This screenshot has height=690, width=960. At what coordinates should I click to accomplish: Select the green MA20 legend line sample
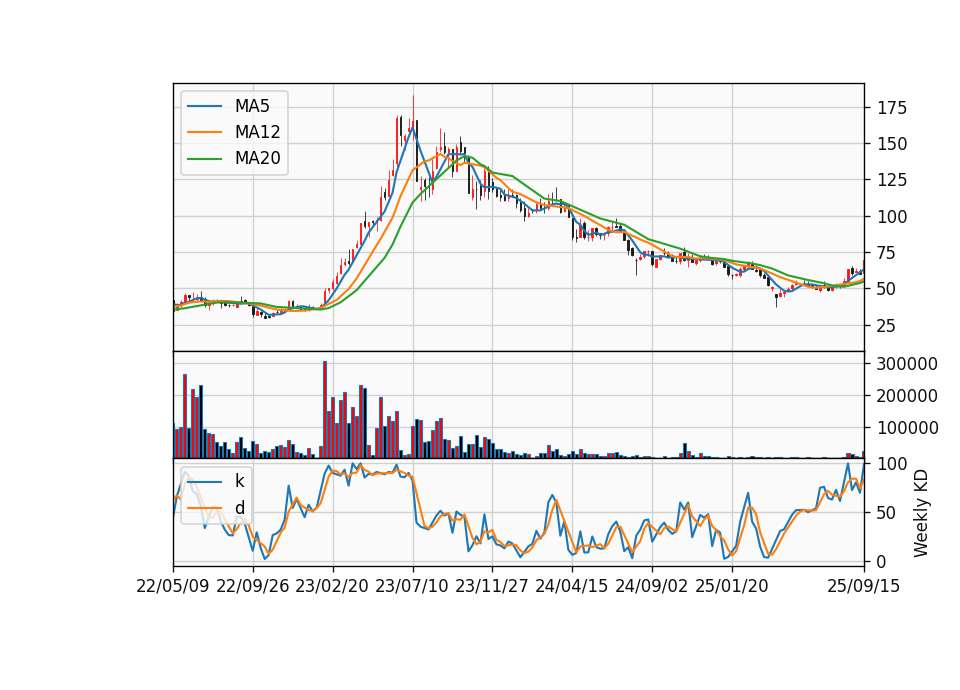coord(204,159)
